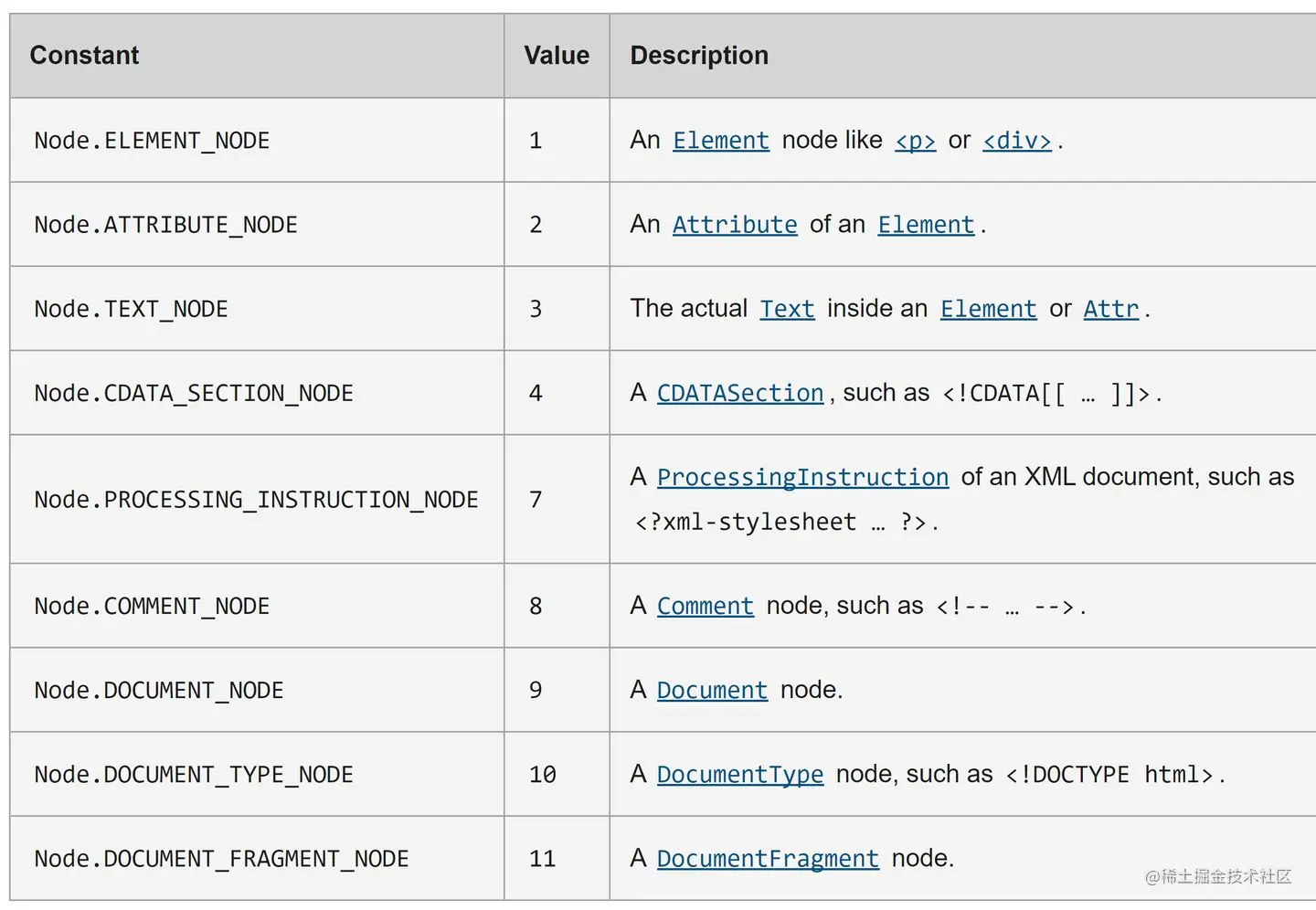Click the Element link in ELEMENT_NODE row
This screenshot has width=1316, height=910.
point(720,141)
